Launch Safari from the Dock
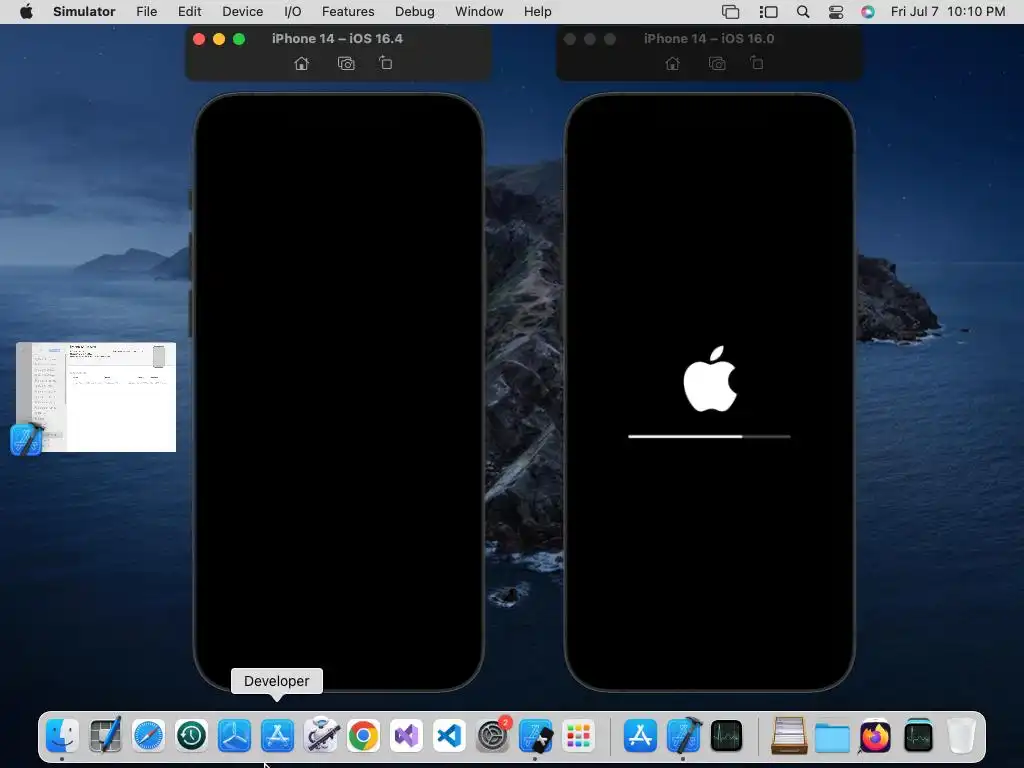Viewport: 1024px width, 768px height. click(x=148, y=735)
